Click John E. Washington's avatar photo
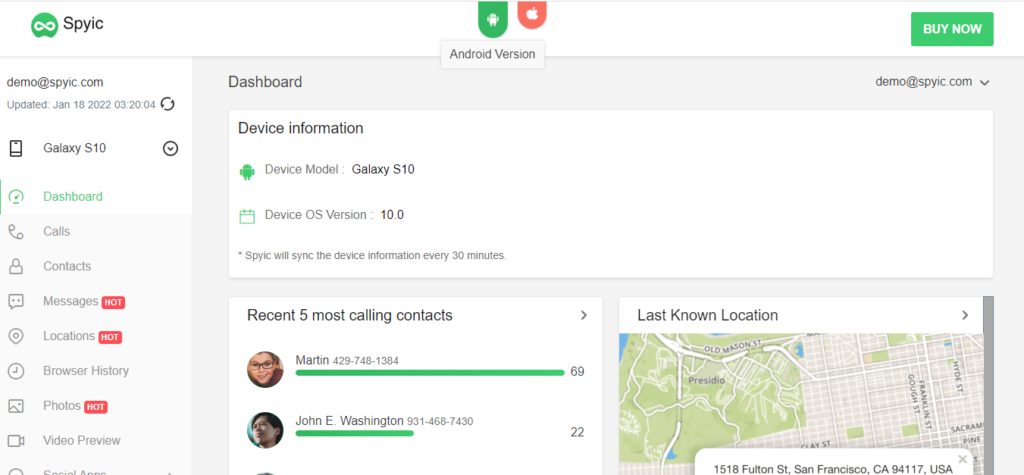The height and width of the screenshot is (475, 1024). tap(265, 430)
